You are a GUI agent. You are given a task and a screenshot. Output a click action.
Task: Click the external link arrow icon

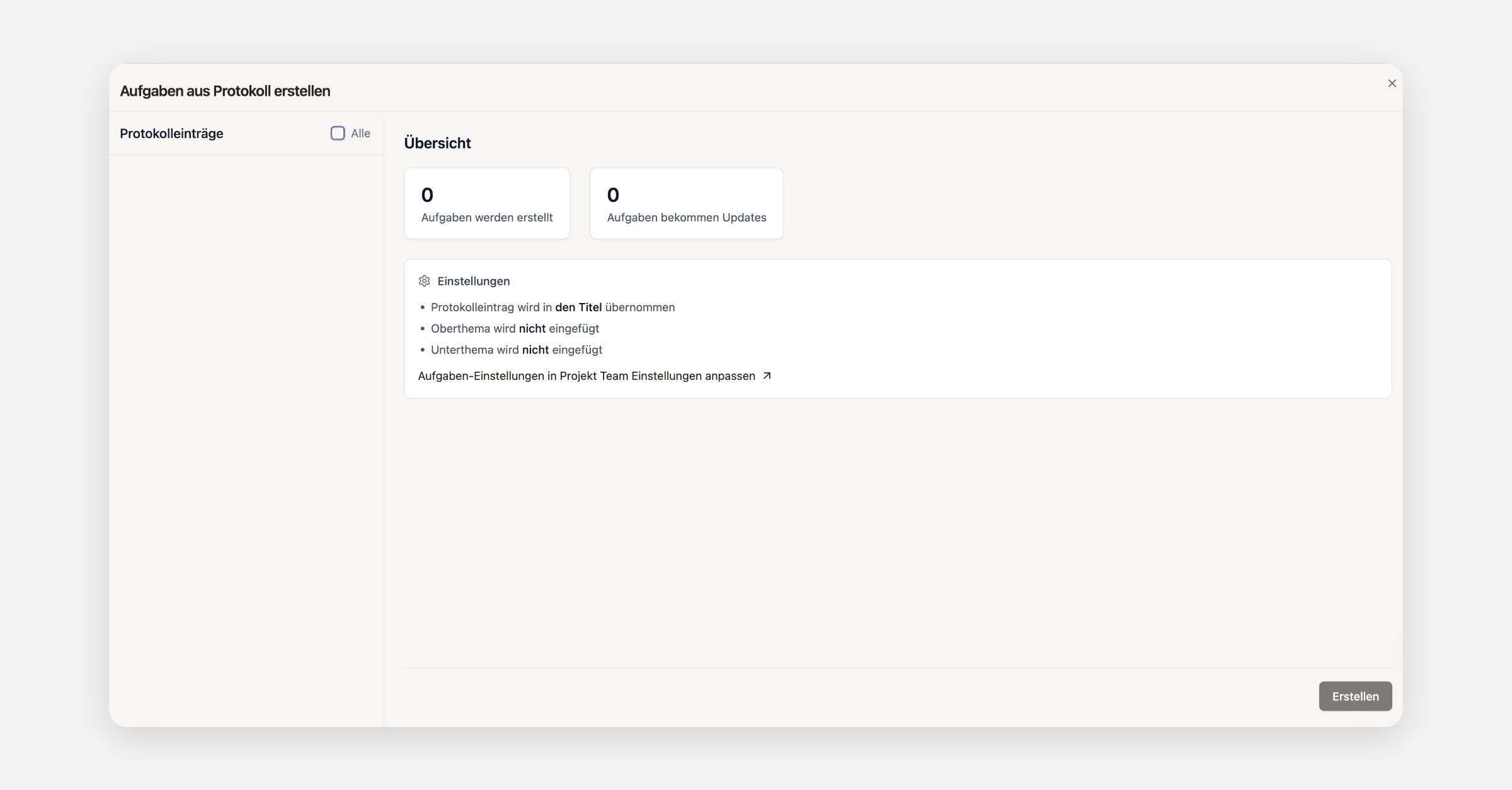click(767, 375)
